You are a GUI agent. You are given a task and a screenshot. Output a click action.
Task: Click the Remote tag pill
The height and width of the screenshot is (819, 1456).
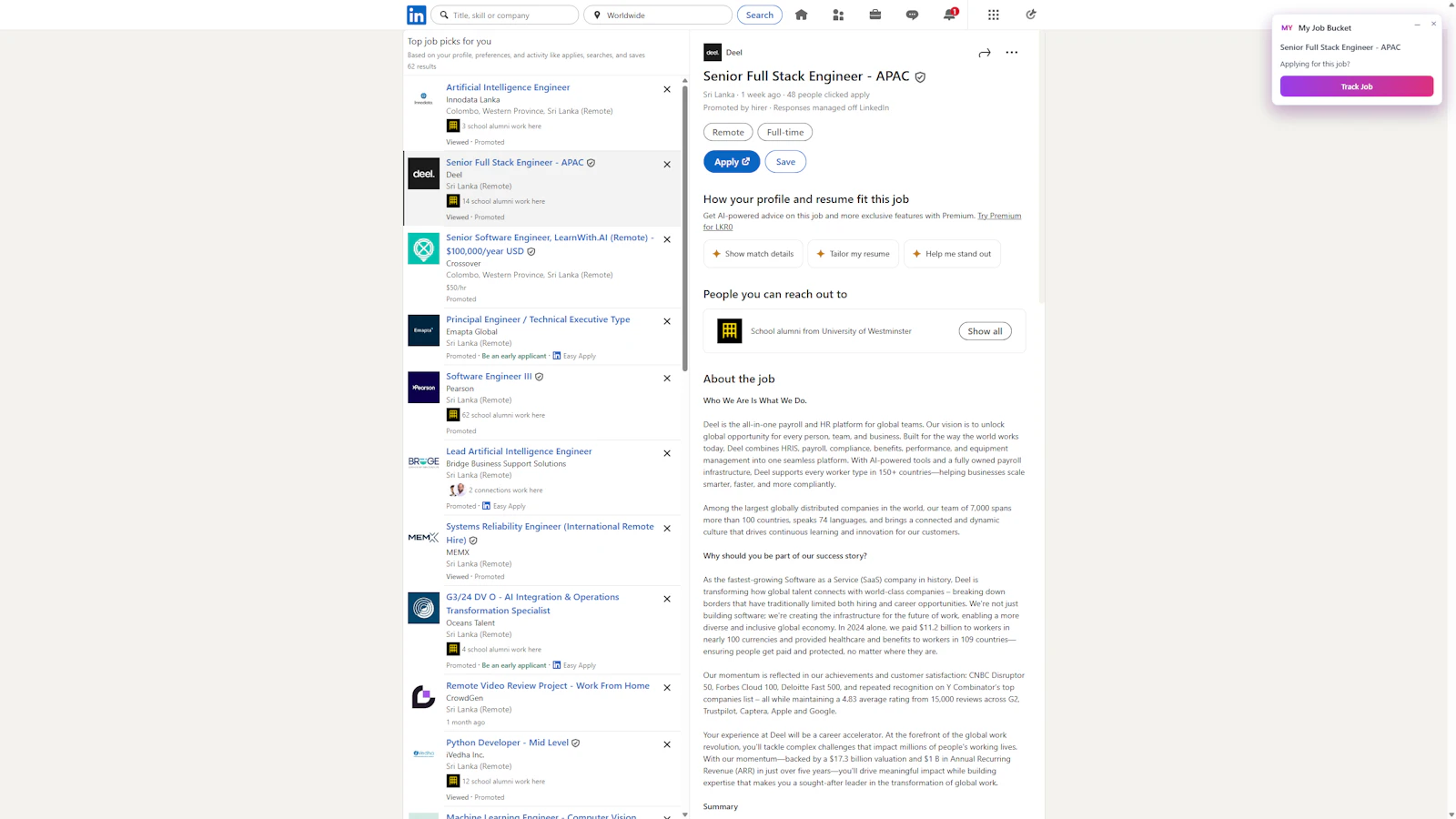tap(728, 133)
